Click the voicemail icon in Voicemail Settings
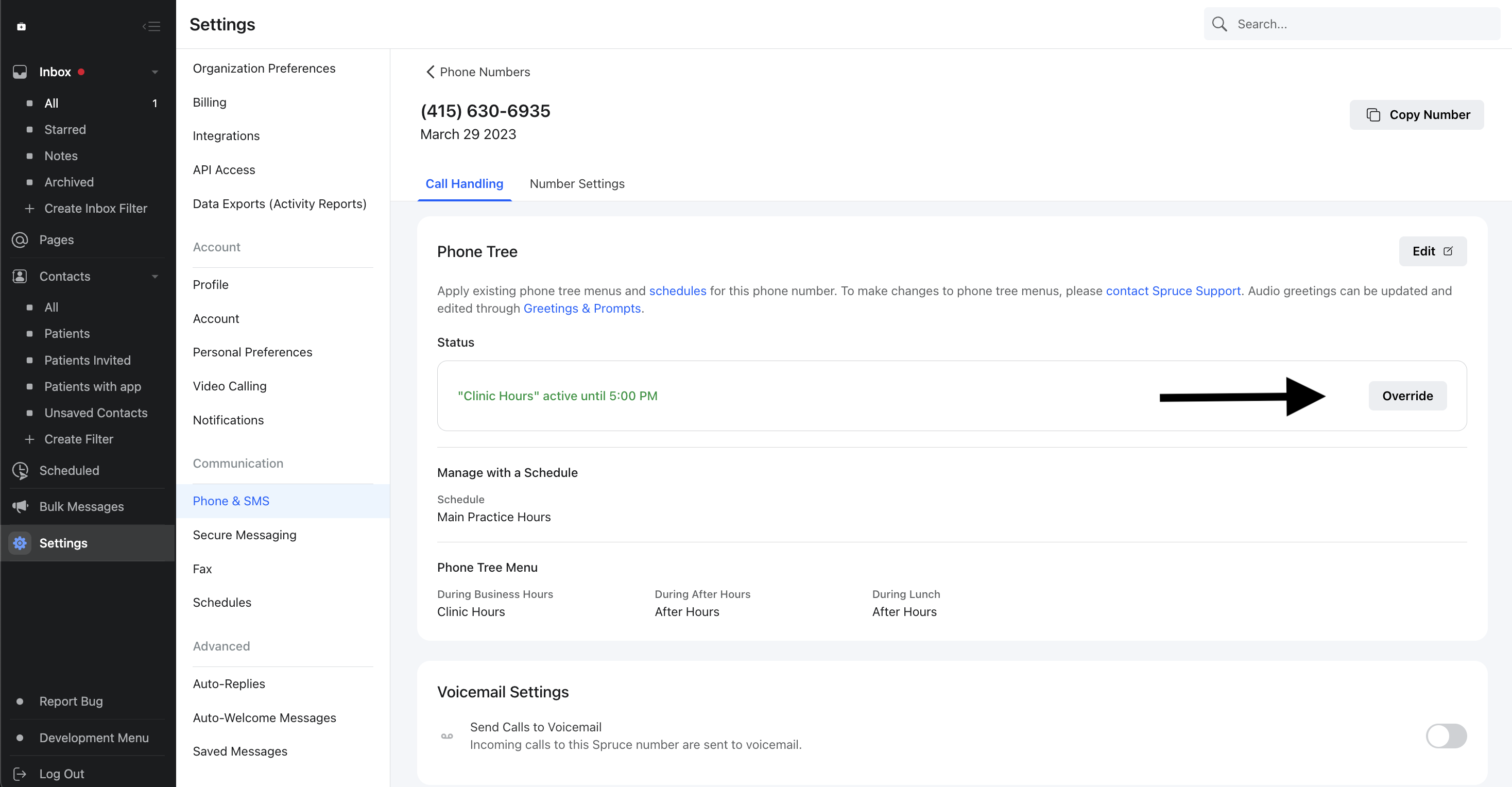Viewport: 1512px width, 787px height. [446, 735]
